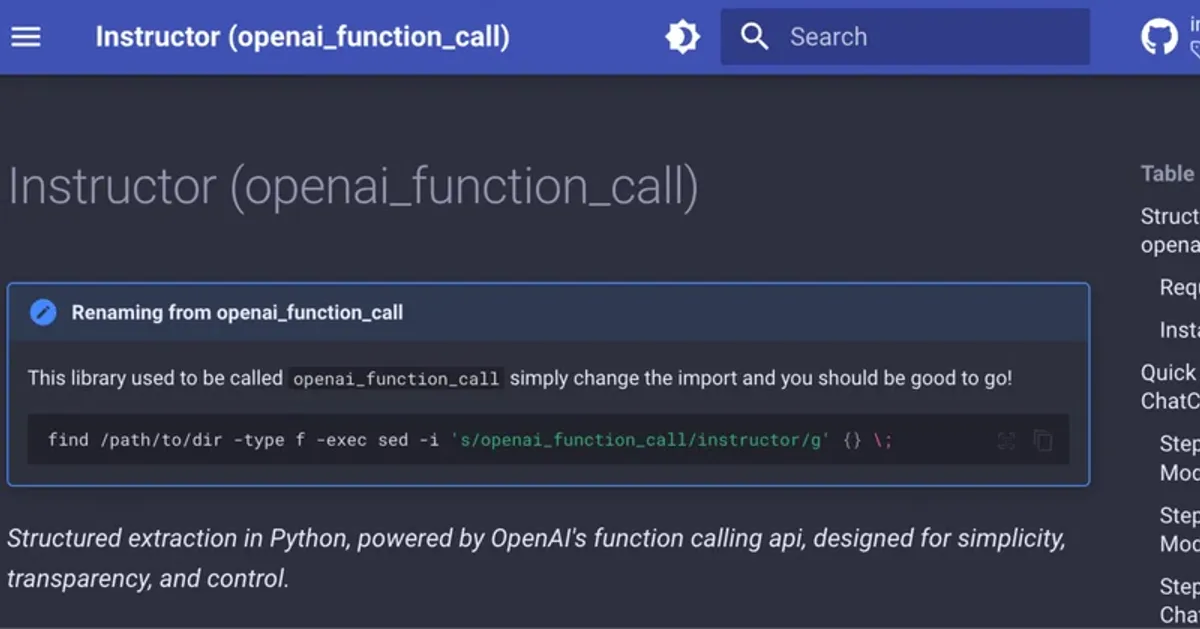Click the large Instructor page heading
This screenshot has width=1200, height=629.
tap(353, 187)
